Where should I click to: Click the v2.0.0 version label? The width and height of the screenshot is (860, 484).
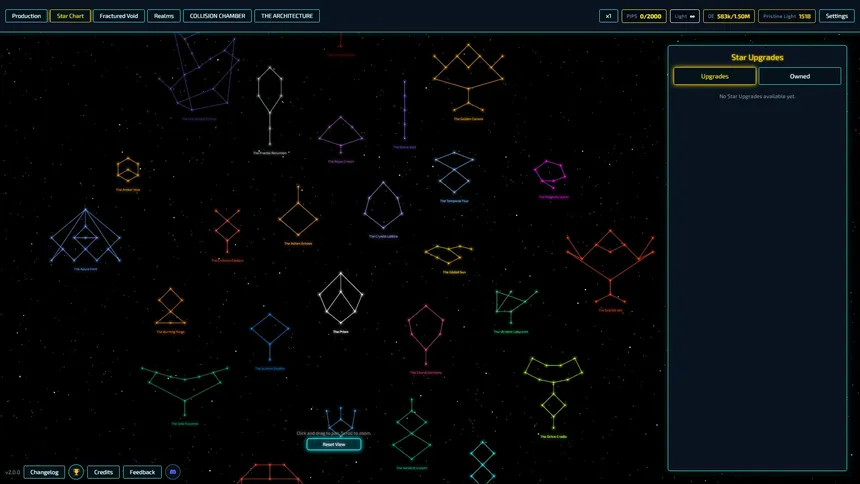coord(13,472)
